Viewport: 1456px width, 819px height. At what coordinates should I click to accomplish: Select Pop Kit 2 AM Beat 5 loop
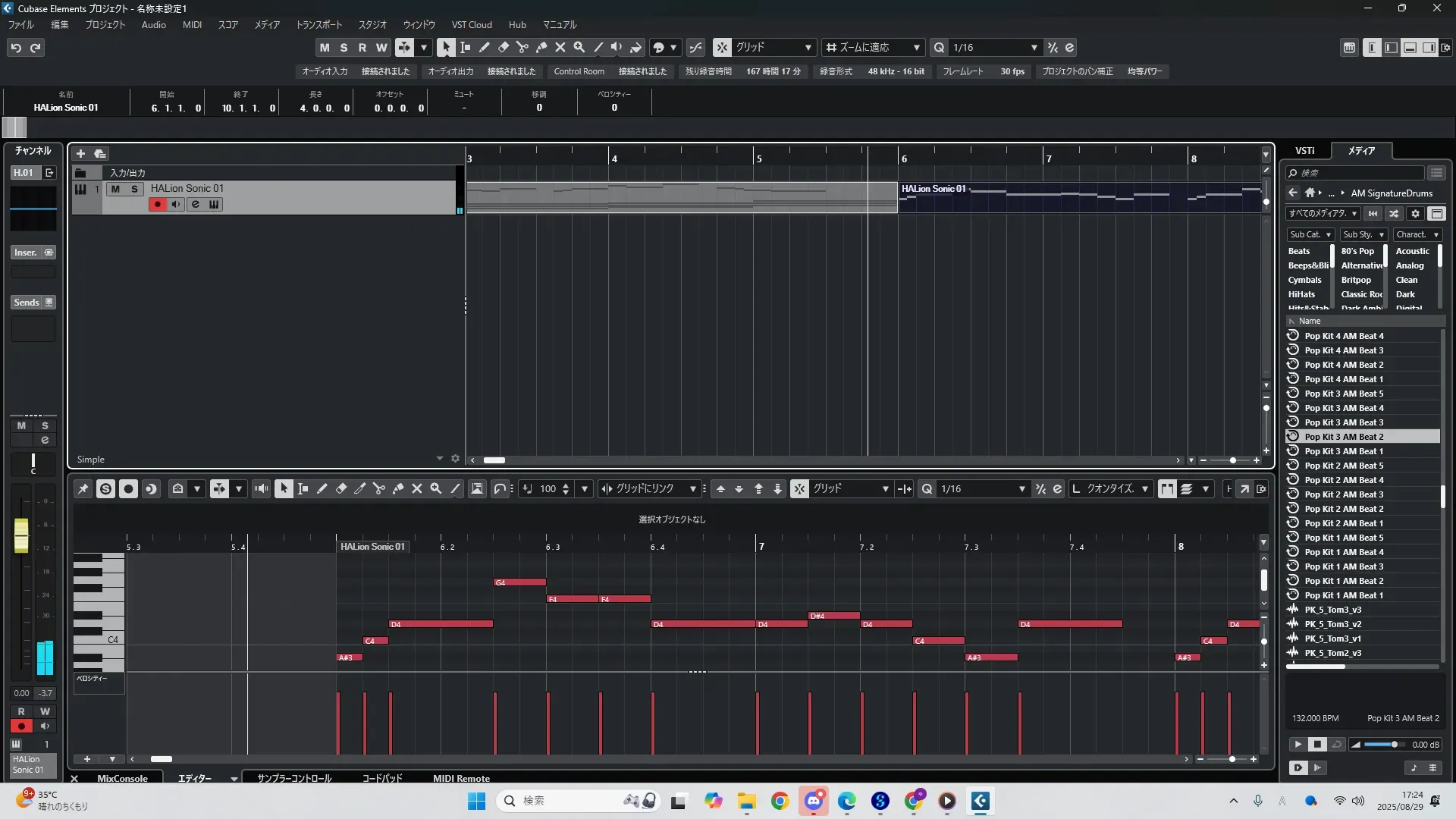1343,466
